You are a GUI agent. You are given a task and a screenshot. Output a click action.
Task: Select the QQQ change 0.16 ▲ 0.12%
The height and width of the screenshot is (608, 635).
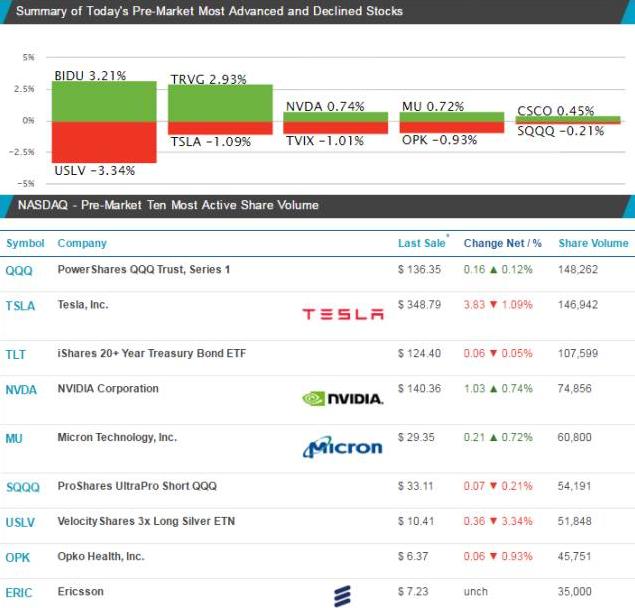(498, 269)
